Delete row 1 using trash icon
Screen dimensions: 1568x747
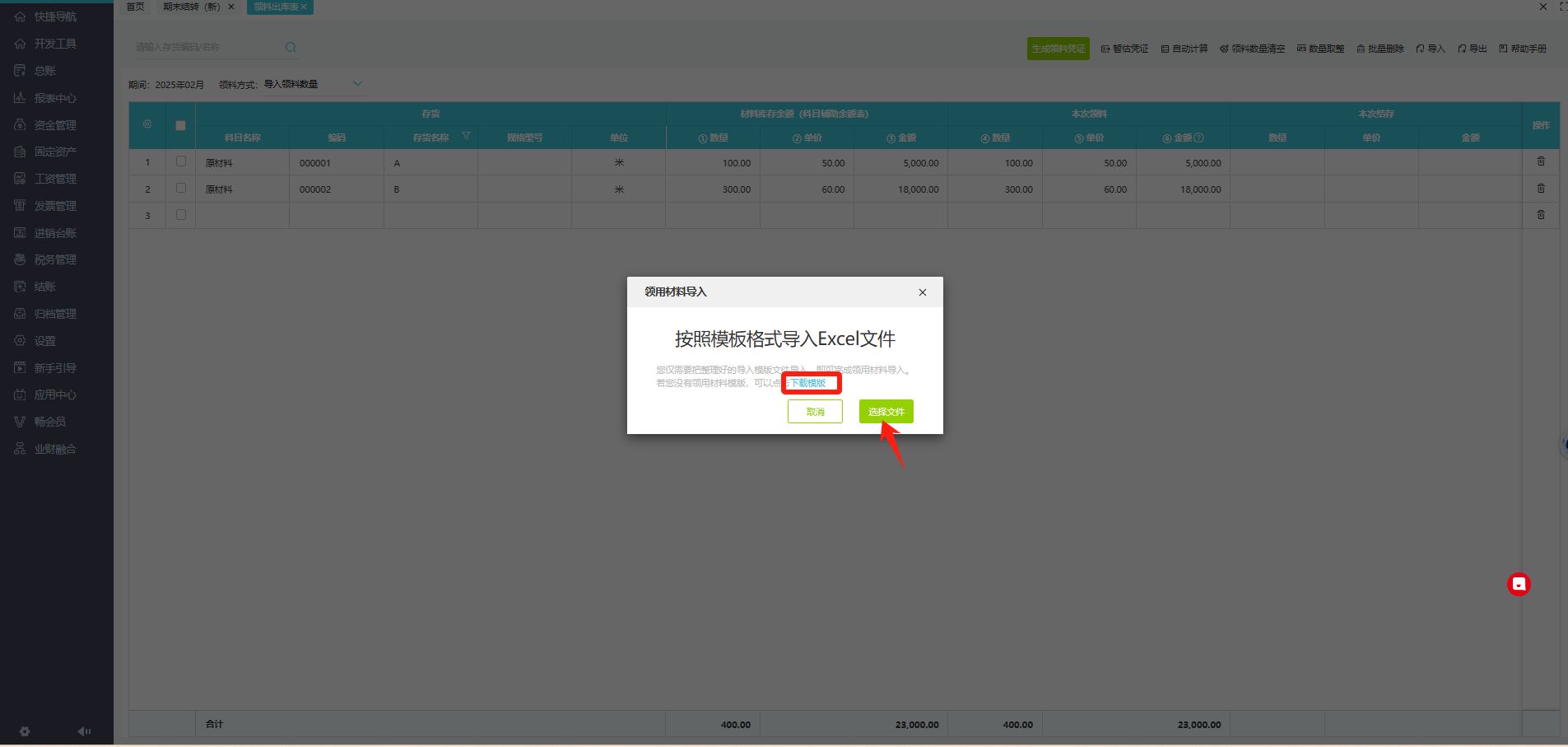click(x=1541, y=162)
